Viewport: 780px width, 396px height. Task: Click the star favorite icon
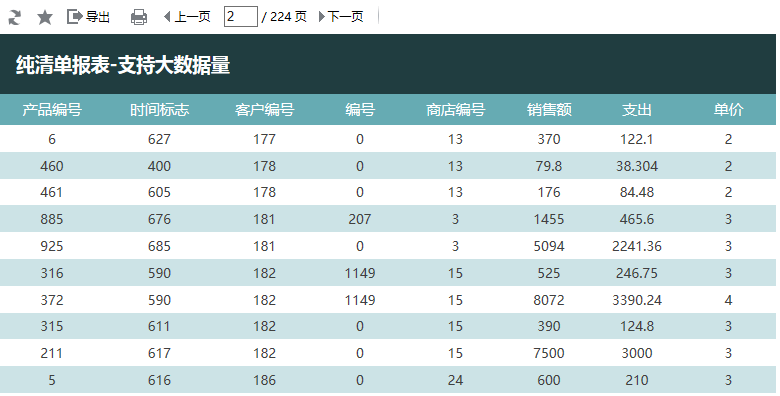tap(45, 17)
